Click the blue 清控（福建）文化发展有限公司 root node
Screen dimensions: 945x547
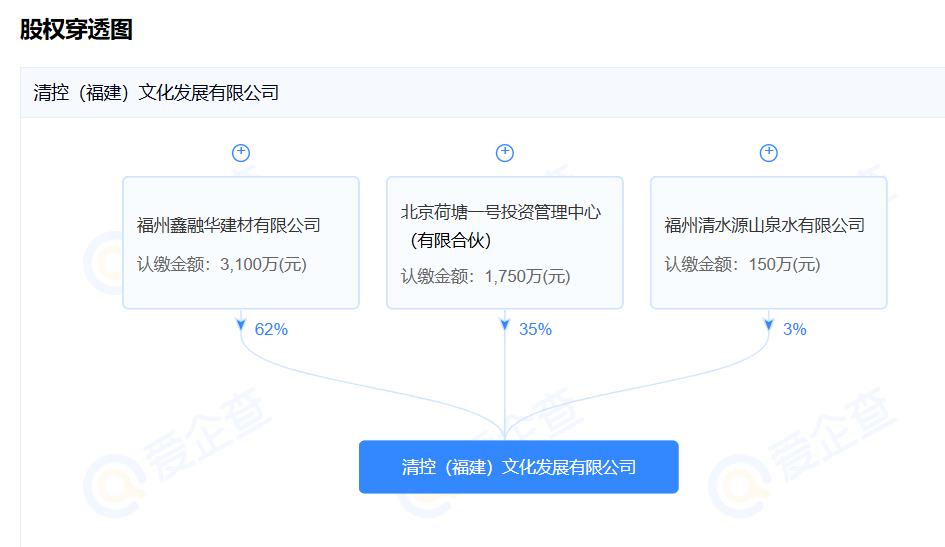pyautogui.click(x=518, y=467)
